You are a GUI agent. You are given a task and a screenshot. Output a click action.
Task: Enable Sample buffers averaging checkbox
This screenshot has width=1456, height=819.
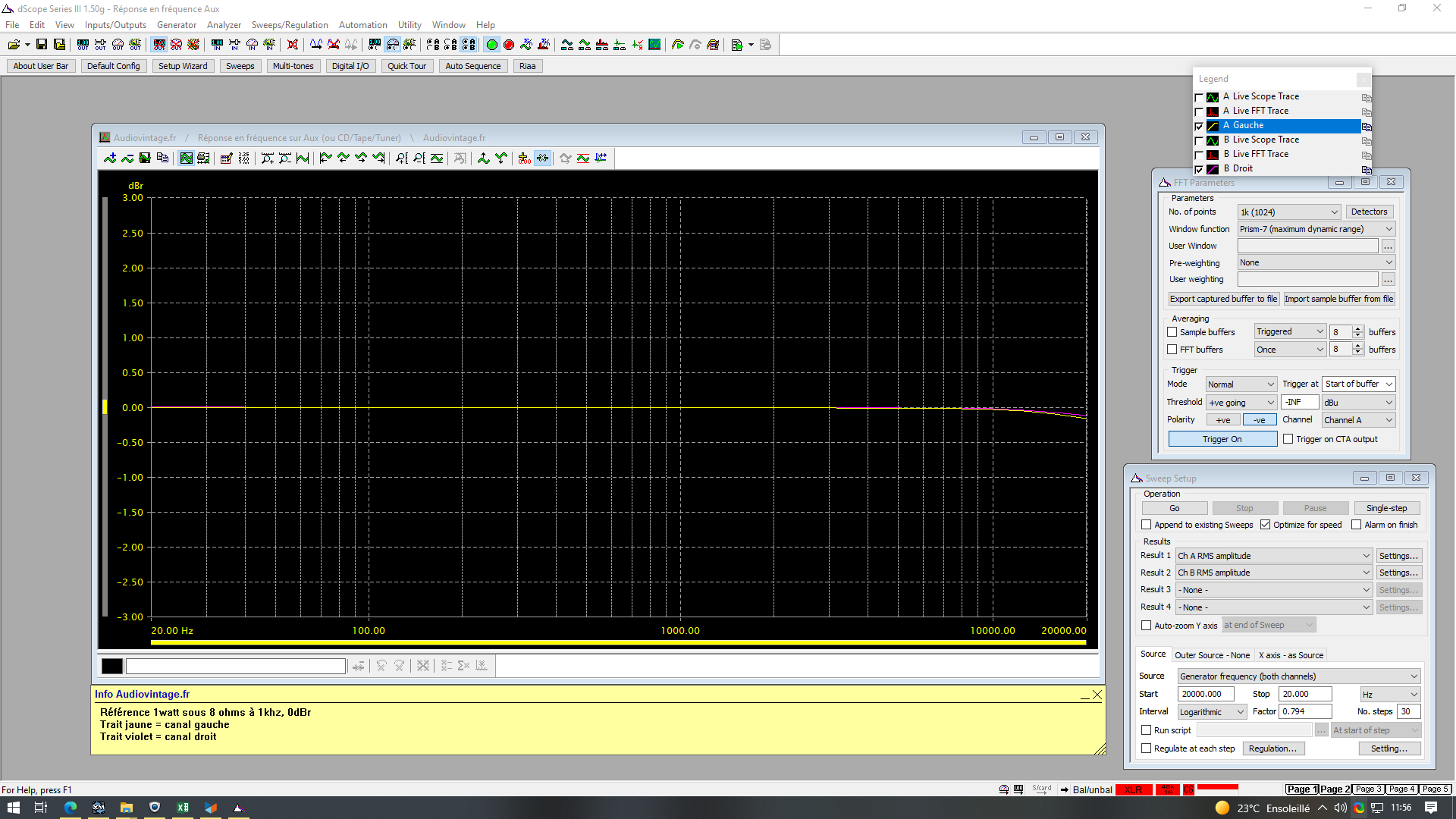click(1172, 332)
